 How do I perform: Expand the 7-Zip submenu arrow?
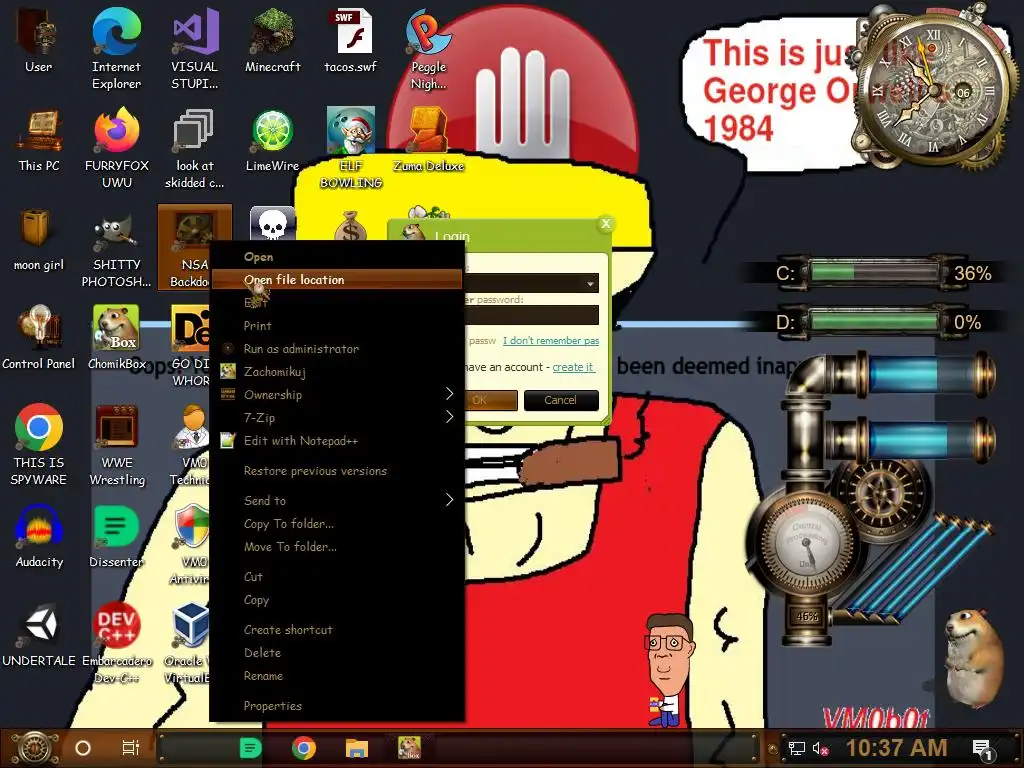449,417
